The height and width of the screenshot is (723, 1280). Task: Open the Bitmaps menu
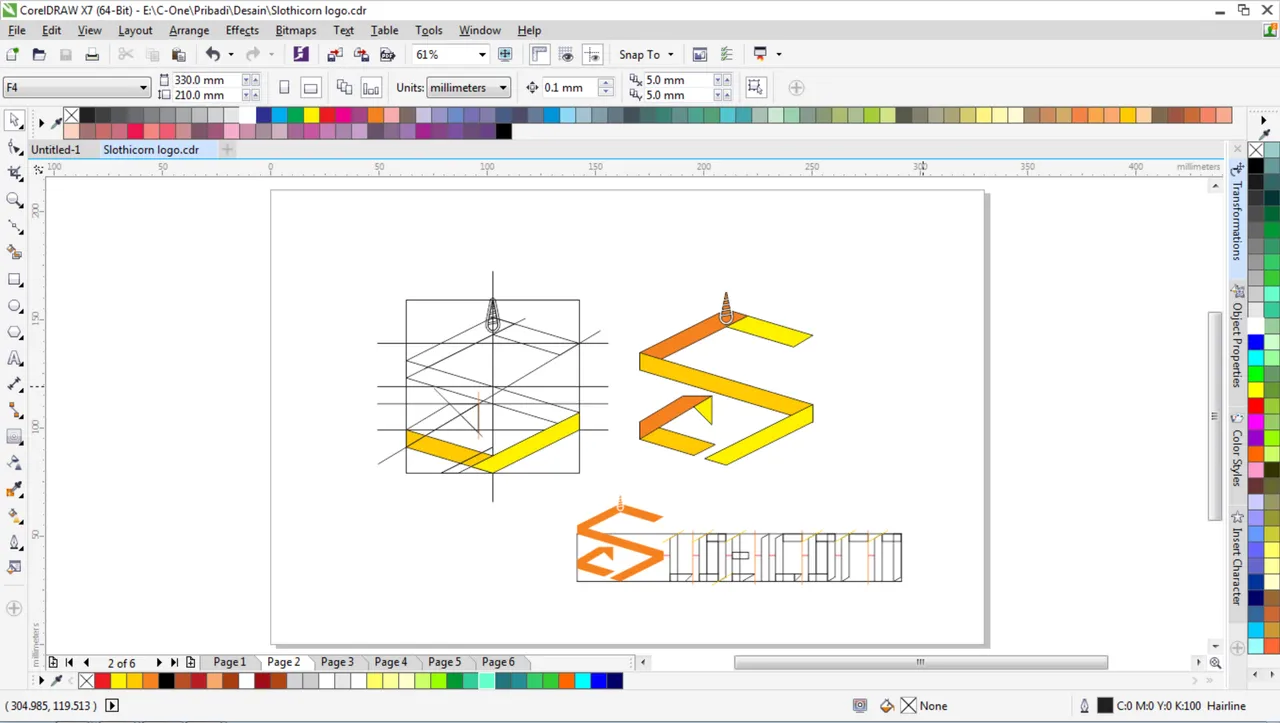[296, 30]
